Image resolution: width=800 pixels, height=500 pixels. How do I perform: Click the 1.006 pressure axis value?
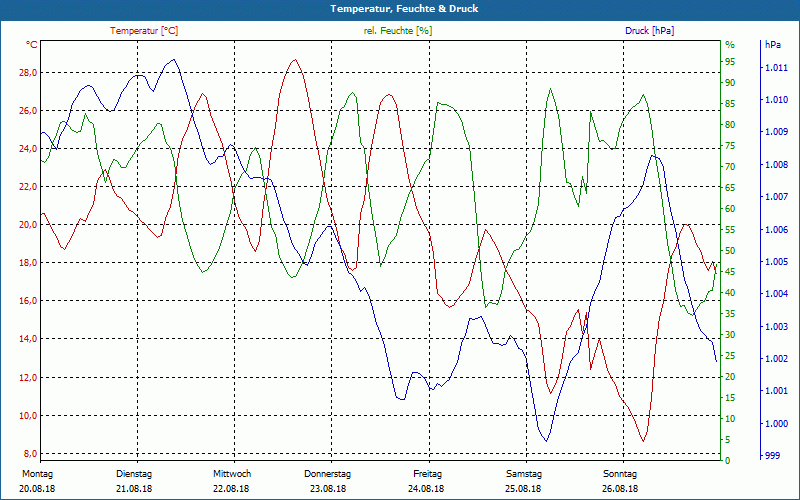pos(774,230)
